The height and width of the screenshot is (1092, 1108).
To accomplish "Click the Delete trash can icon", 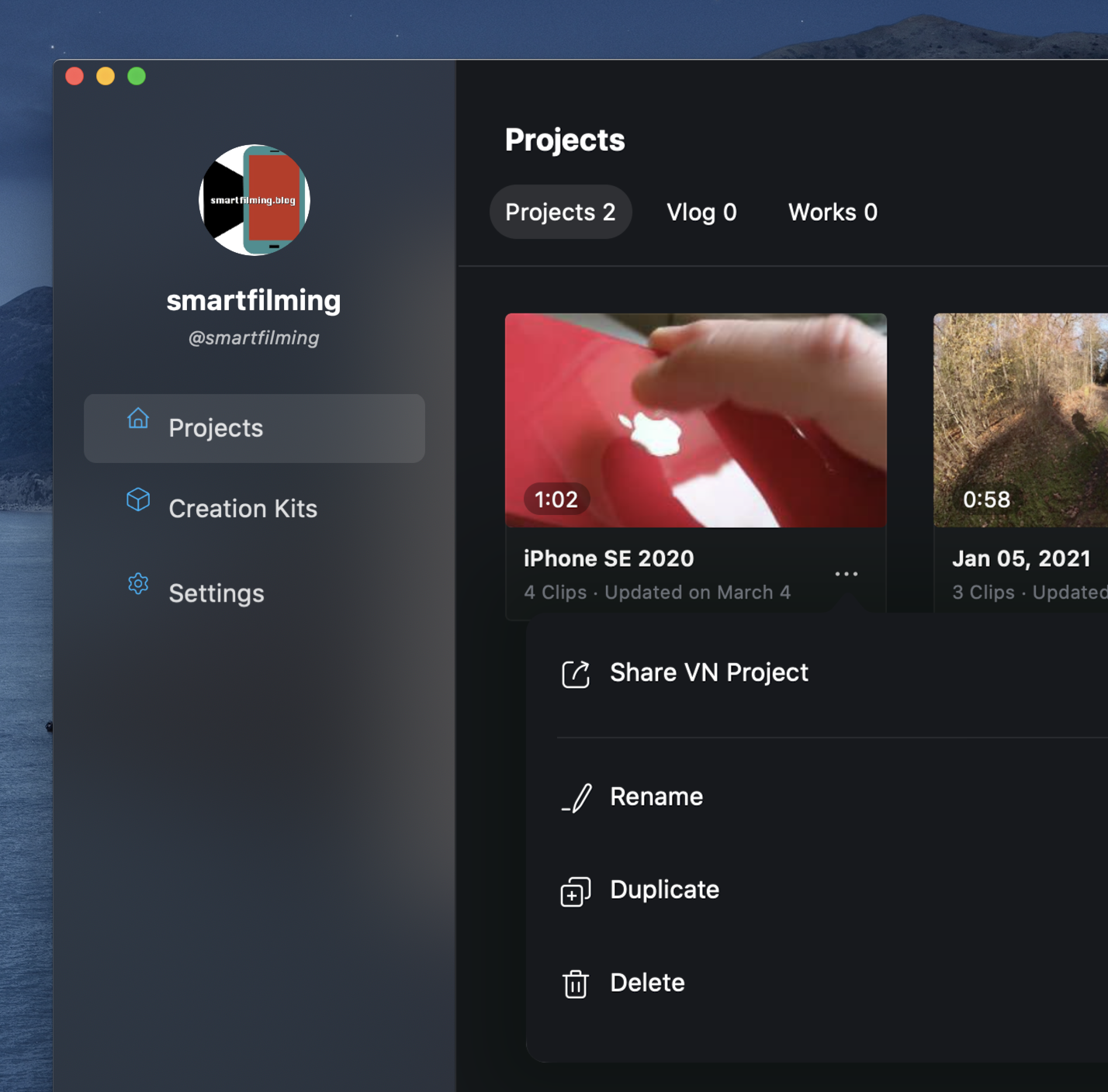I will [x=575, y=984].
